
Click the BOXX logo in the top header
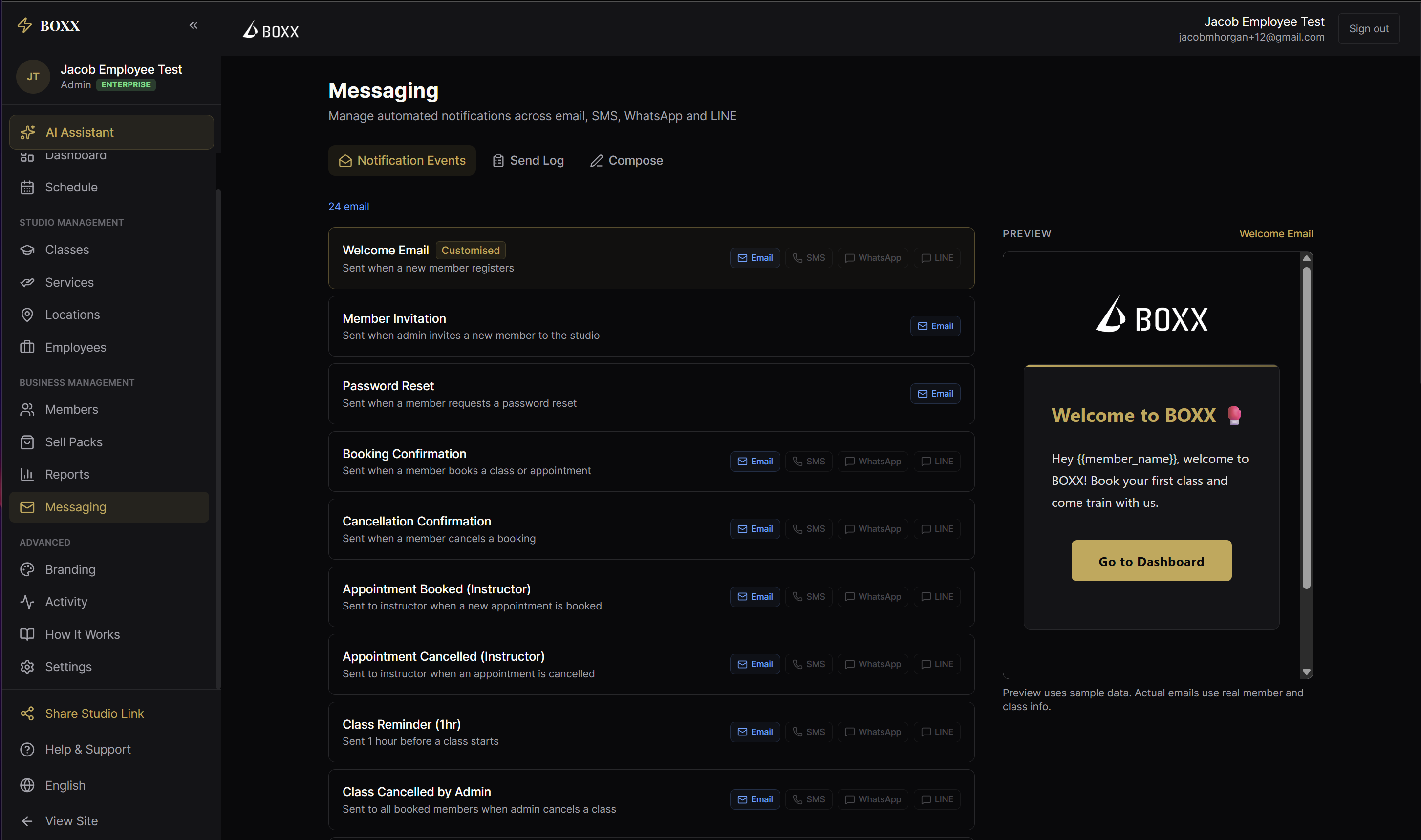(x=271, y=30)
